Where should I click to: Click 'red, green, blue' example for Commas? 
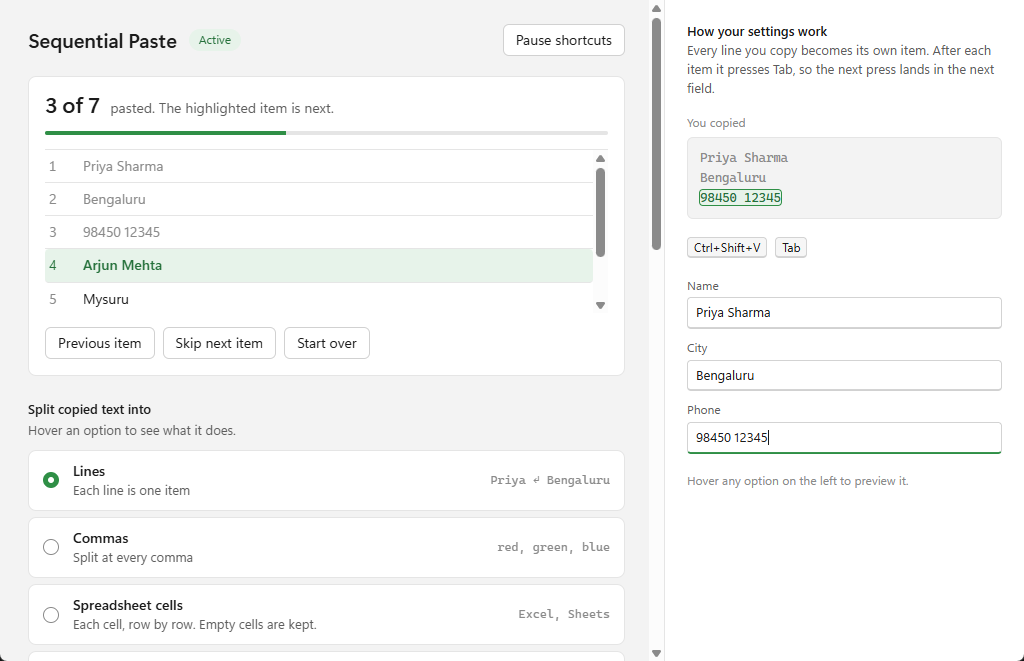click(x=553, y=547)
